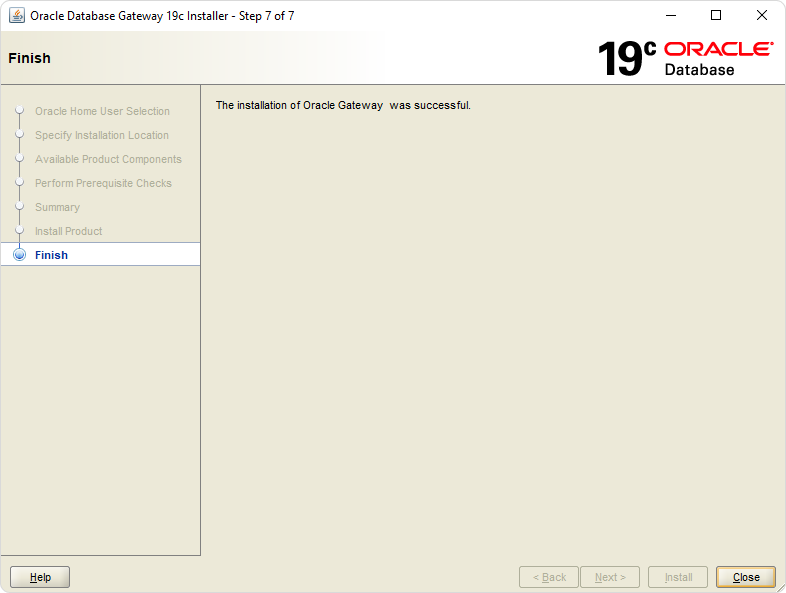The width and height of the screenshot is (786, 593).
Task: Maximize the installer window
Action: click(x=716, y=16)
